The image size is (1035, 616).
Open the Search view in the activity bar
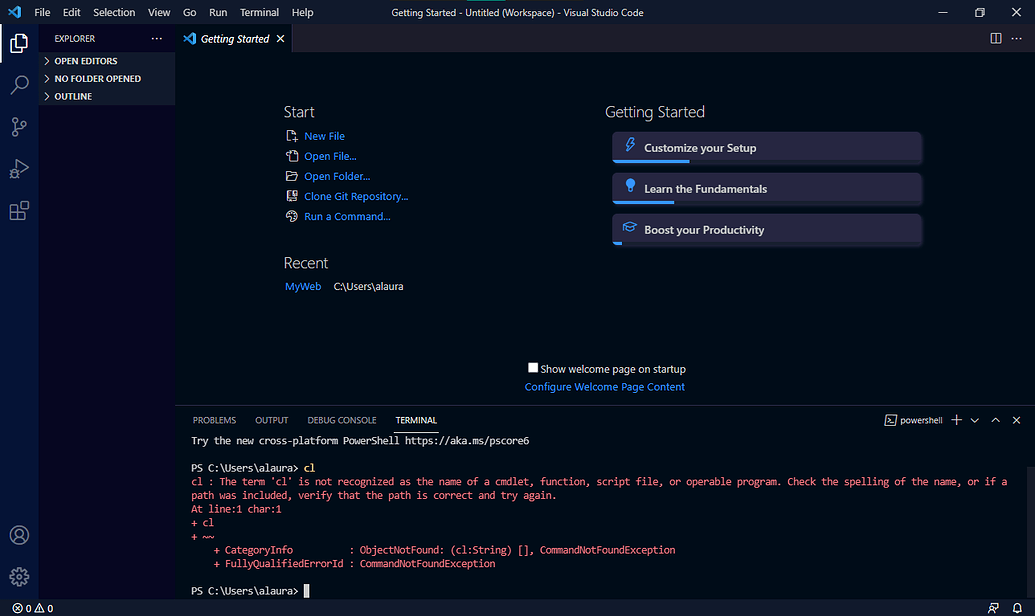coord(19,85)
